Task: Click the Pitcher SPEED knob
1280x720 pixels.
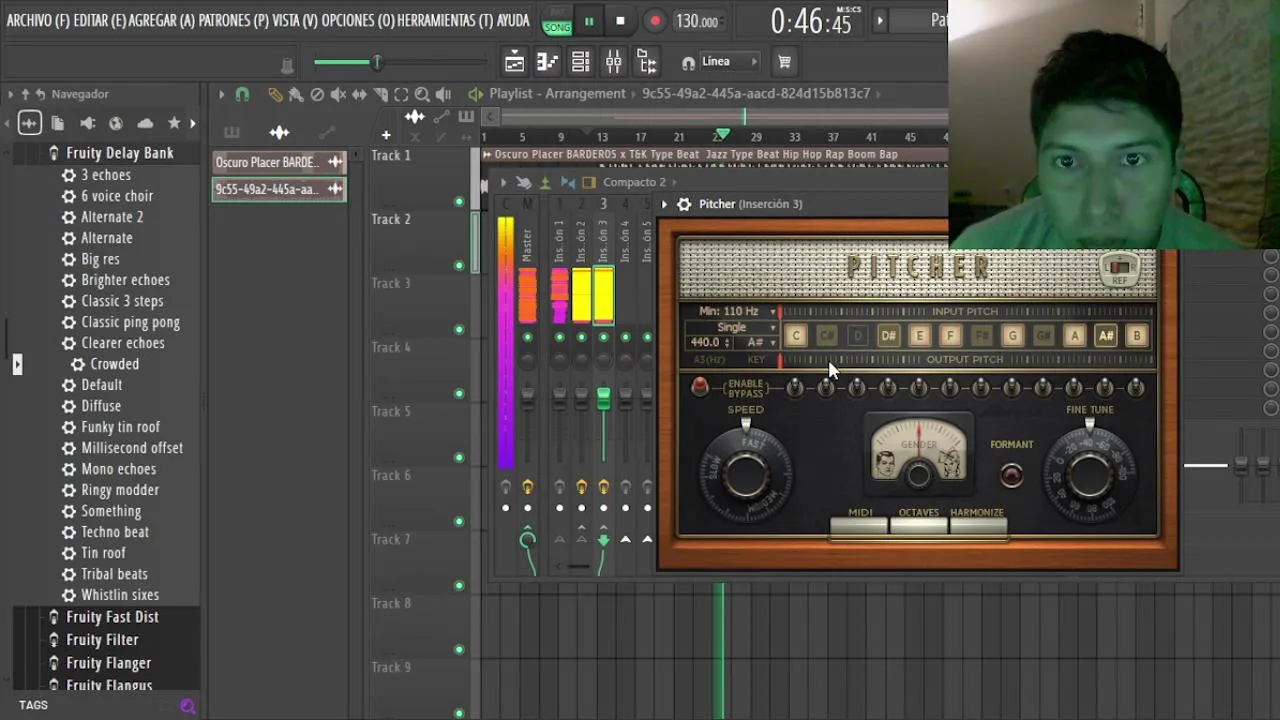Action: [746, 473]
